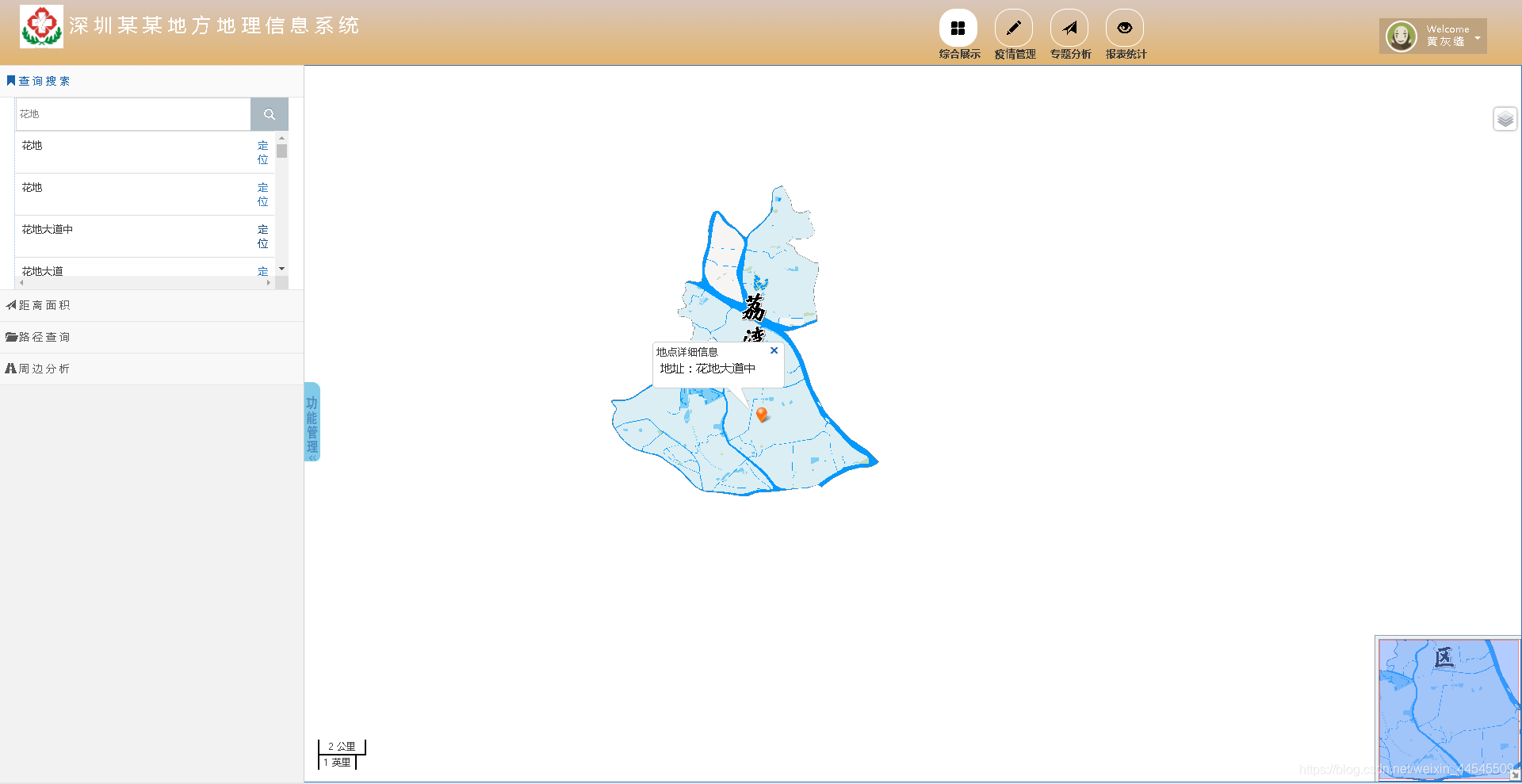Image resolution: width=1522 pixels, height=784 pixels.
Task: Click the 综合展示 label
Action: 959,54
